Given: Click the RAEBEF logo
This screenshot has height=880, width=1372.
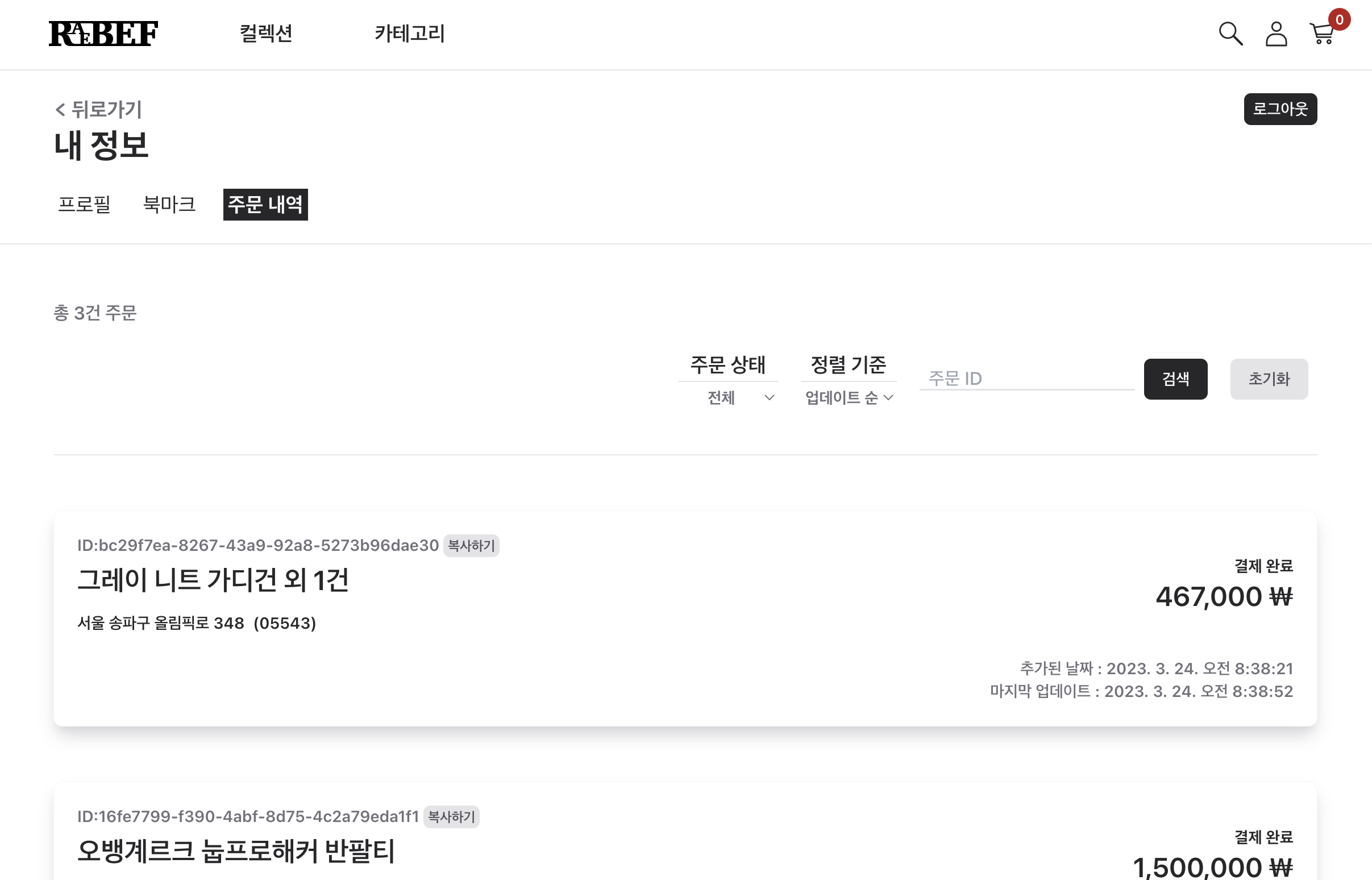Looking at the screenshot, I should (103, 33).
